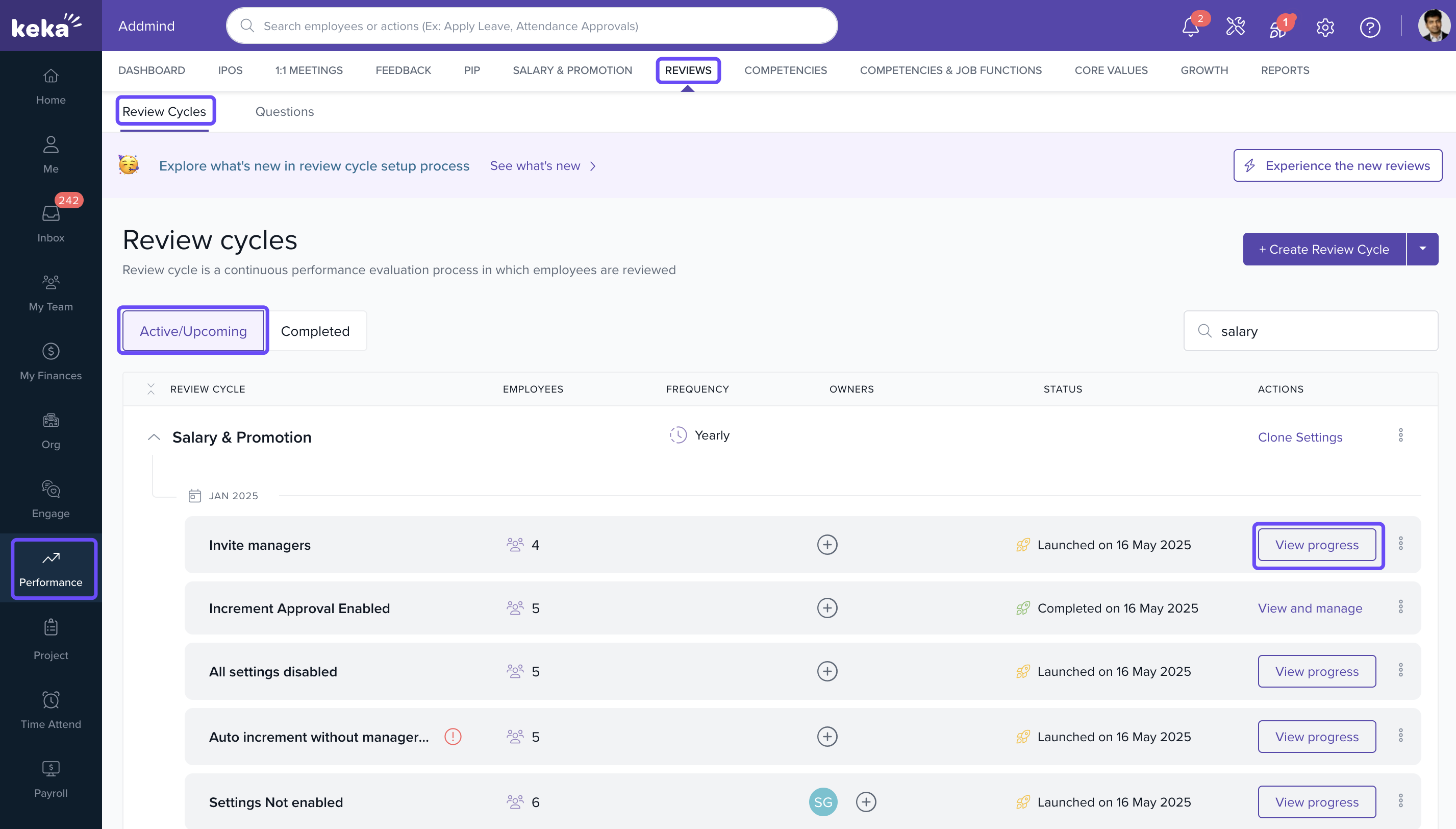Image resolution: width=1456 pixels, height=829 pixels.
Task: Open the settings gear icon
Action: coord(1325,27)
